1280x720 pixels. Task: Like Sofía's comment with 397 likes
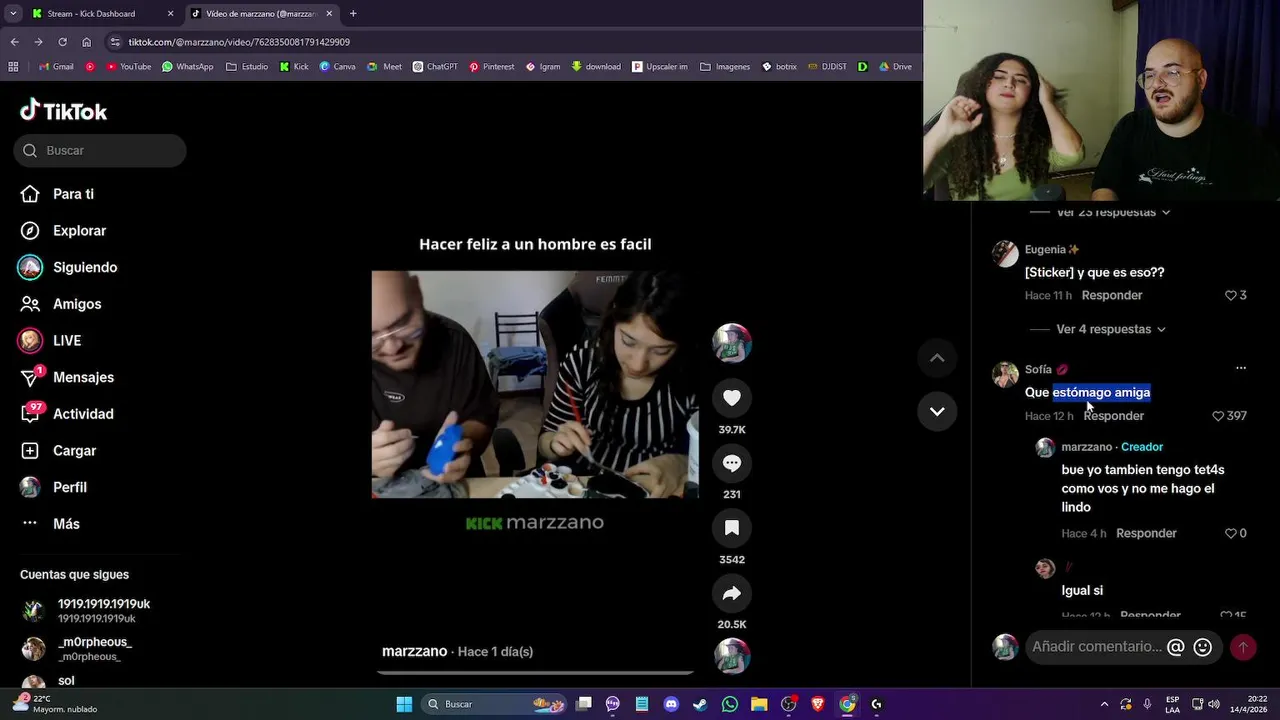pos(1218,416)
